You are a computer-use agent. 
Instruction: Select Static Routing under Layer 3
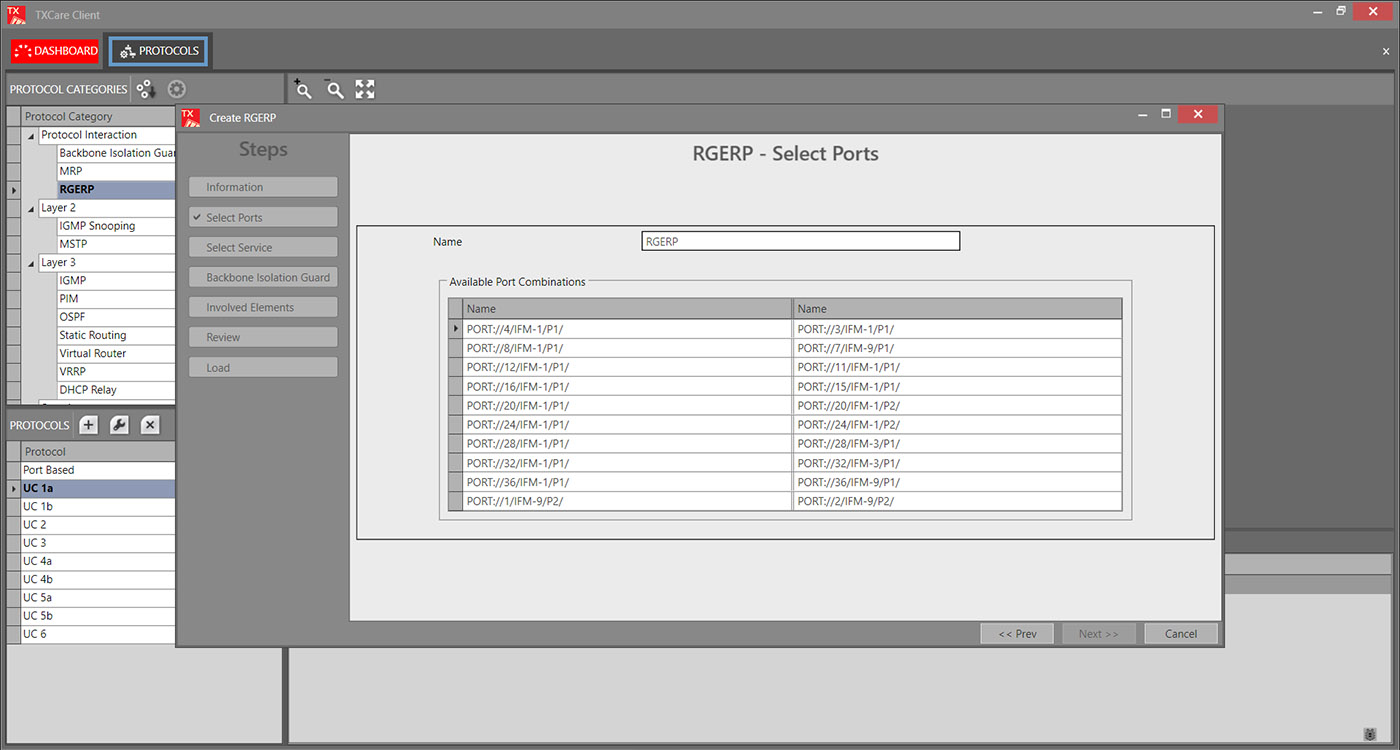point(117,335)
